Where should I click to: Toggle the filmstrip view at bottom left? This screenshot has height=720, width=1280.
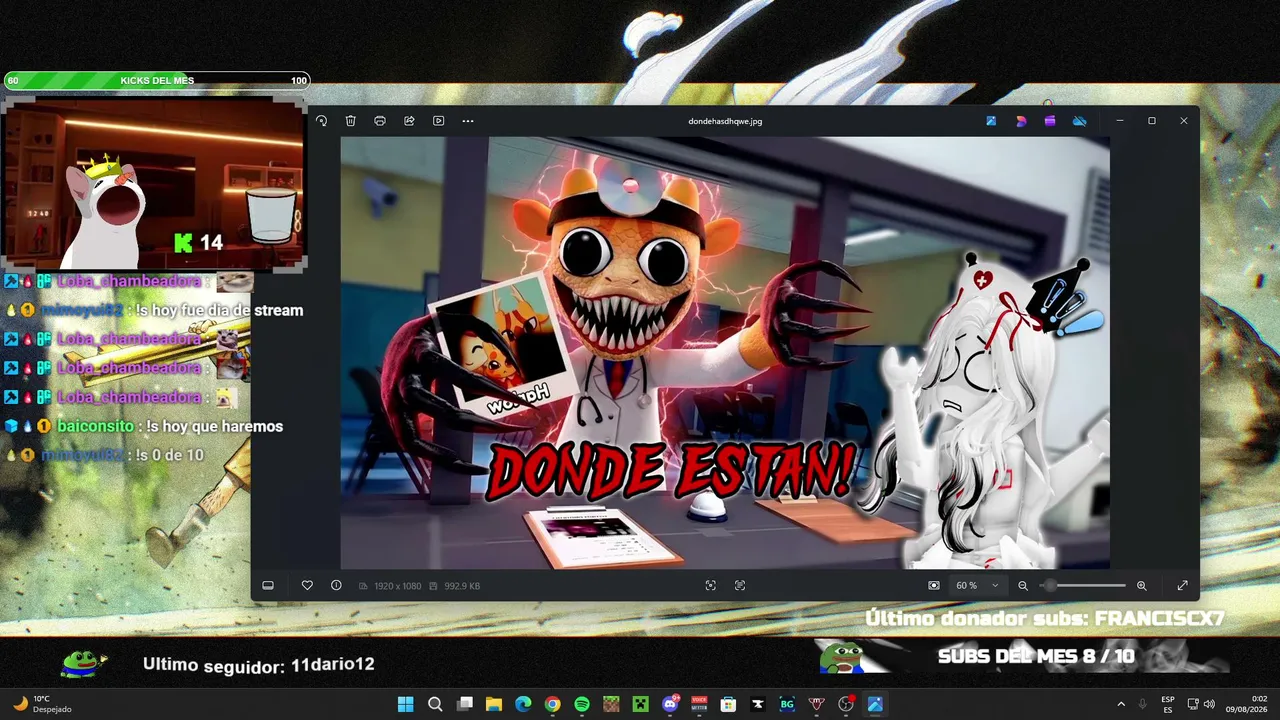[x=268, y=586]
